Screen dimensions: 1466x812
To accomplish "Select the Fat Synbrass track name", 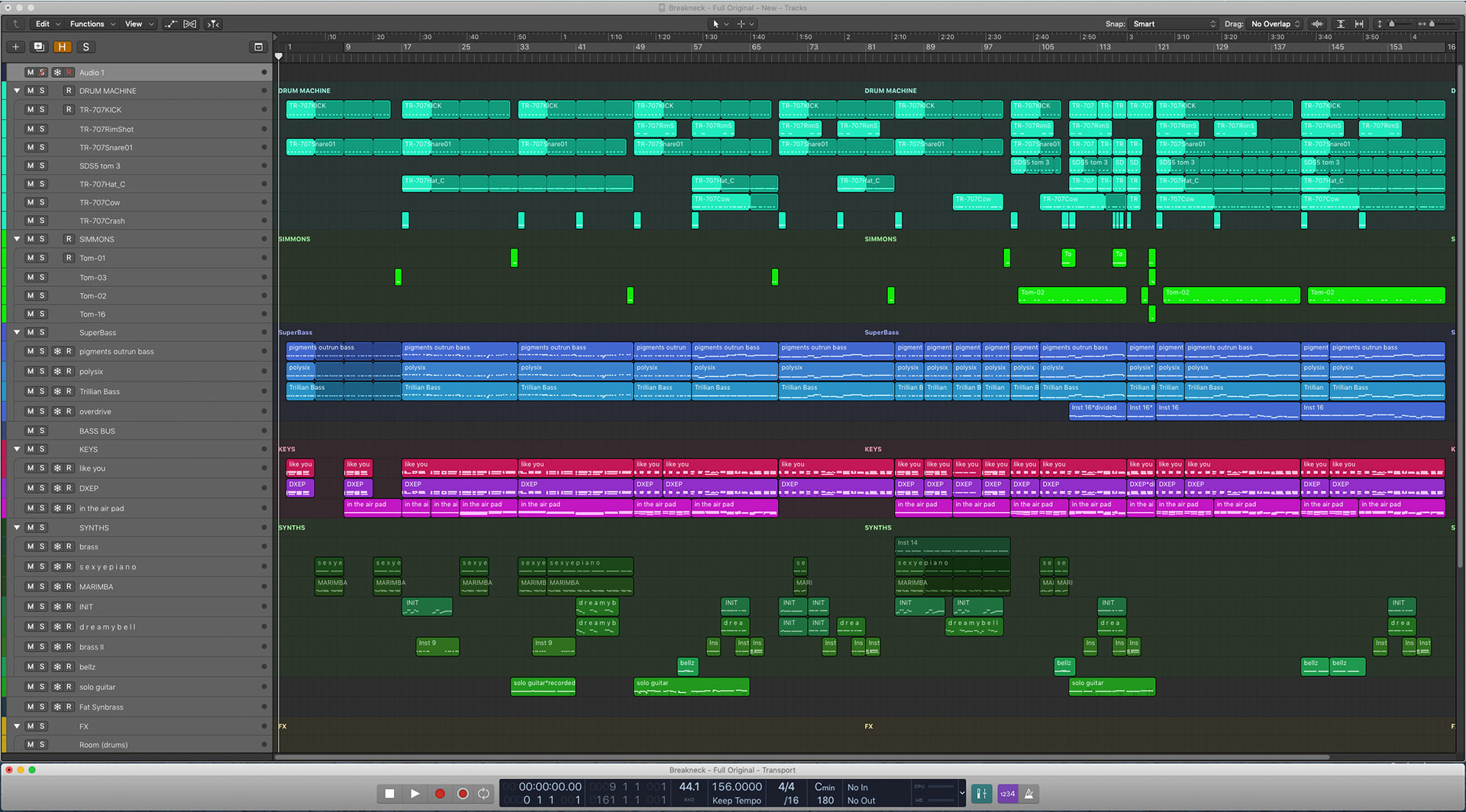I will click(x=102, y=707).
